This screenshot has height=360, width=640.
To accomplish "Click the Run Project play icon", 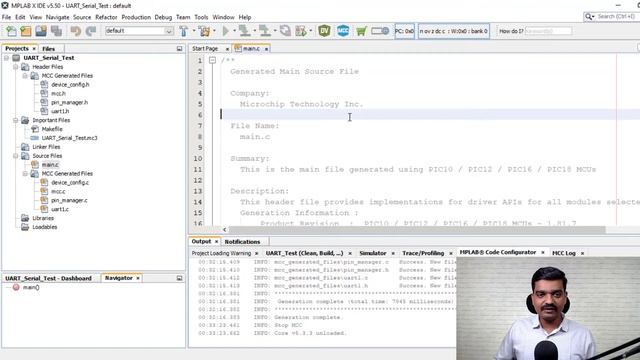I will click(226, 31).
